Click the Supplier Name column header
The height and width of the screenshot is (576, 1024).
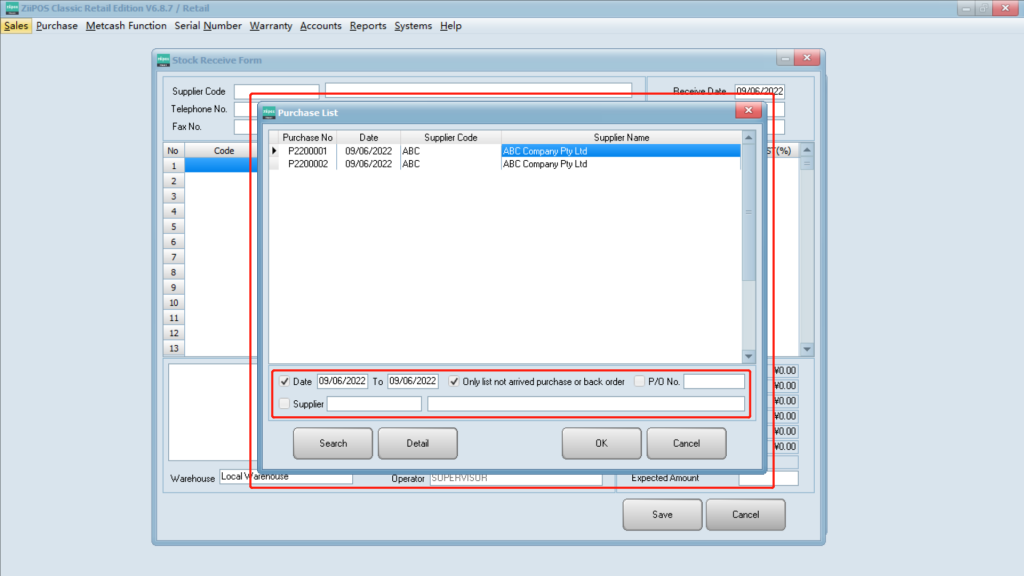click(x=620, y=137)
